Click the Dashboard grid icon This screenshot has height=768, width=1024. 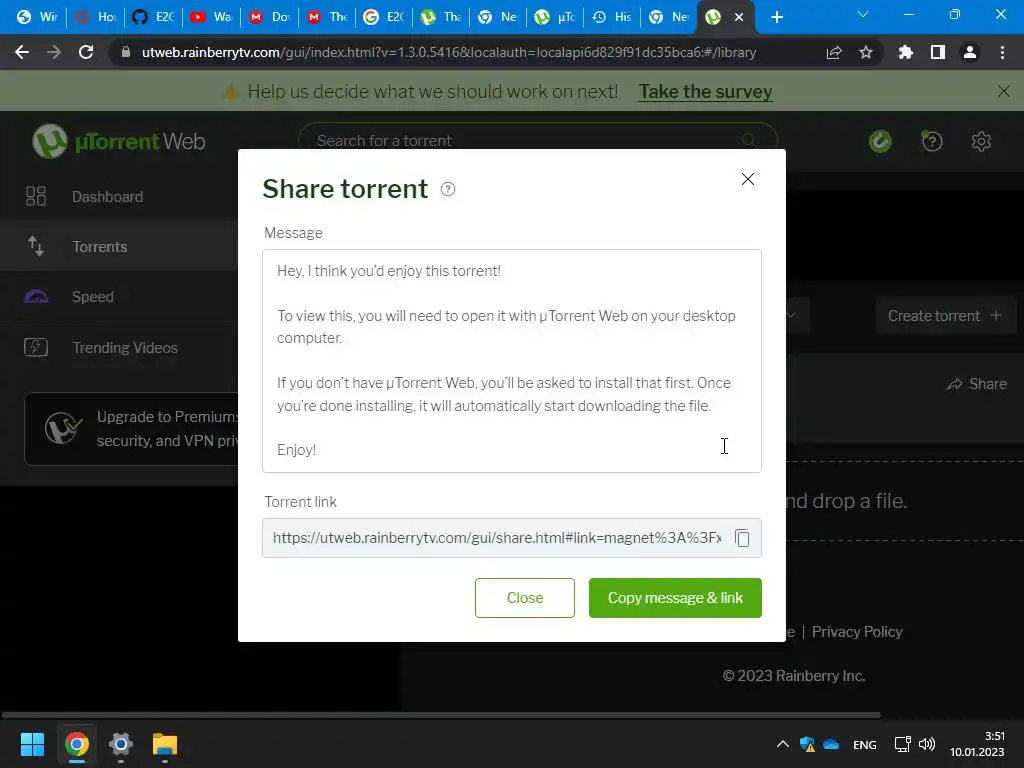click(36, 196)
